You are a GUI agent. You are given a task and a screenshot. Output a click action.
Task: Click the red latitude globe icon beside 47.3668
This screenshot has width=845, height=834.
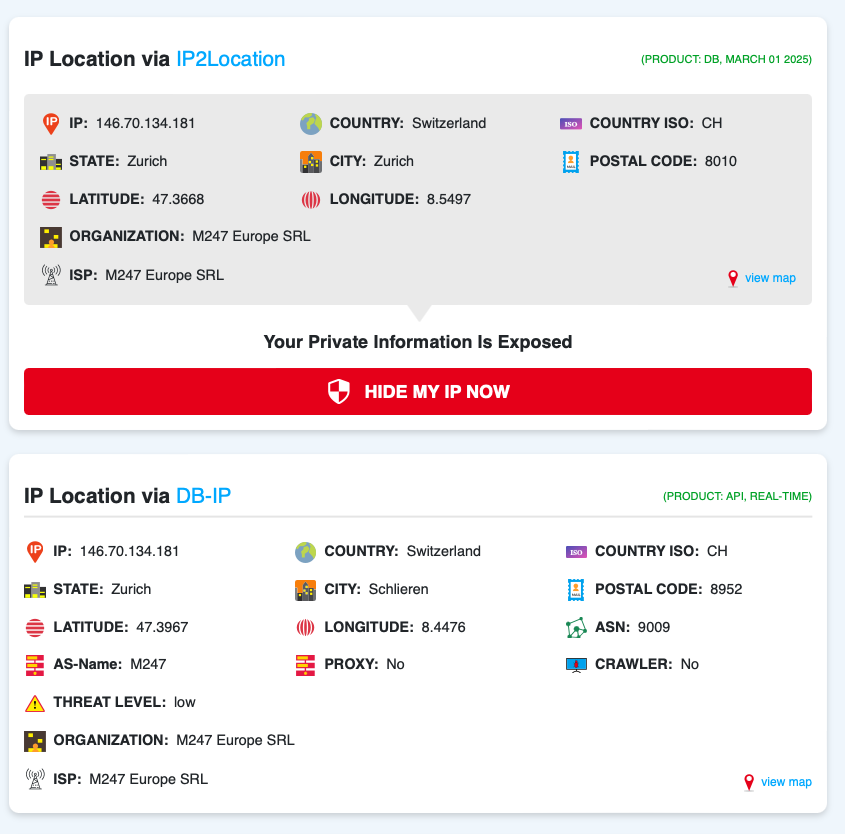(51, 199)
